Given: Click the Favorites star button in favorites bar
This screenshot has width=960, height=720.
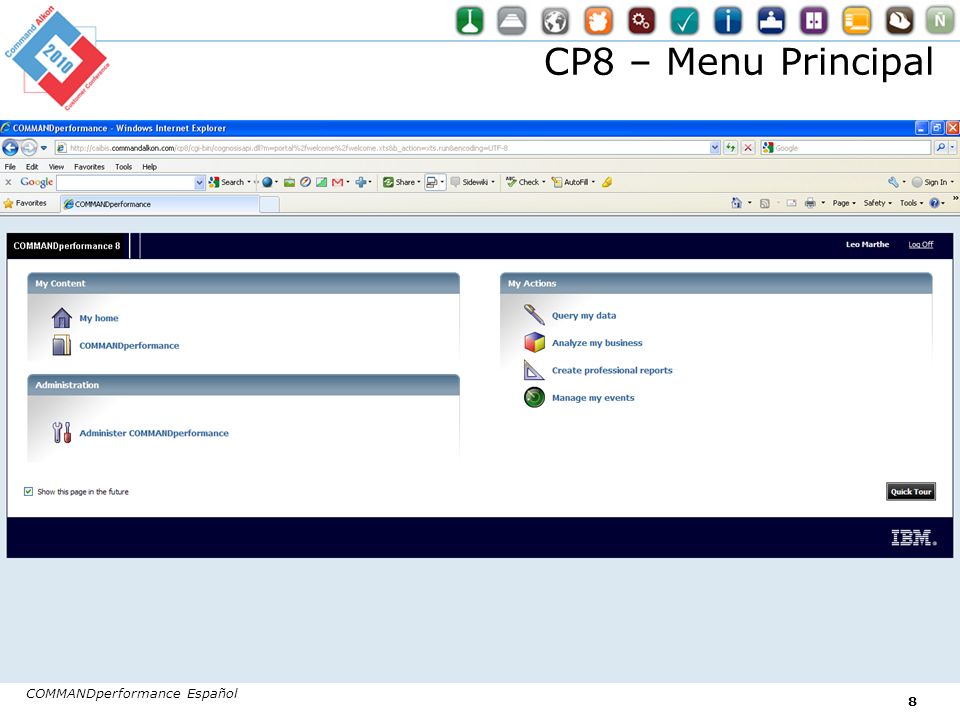Looking at the screenshot, I should (25, 203).
